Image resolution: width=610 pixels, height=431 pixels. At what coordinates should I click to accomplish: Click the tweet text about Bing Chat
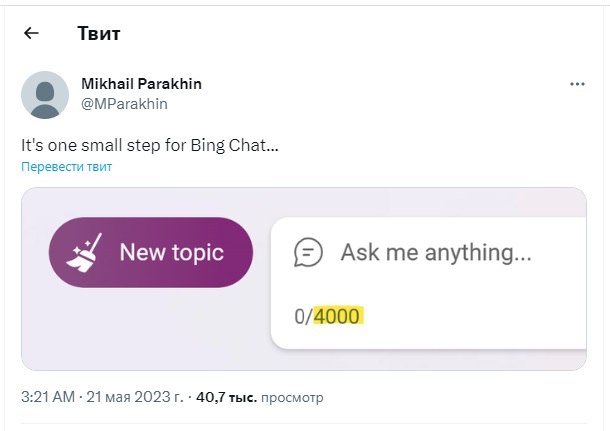[150, 145]
